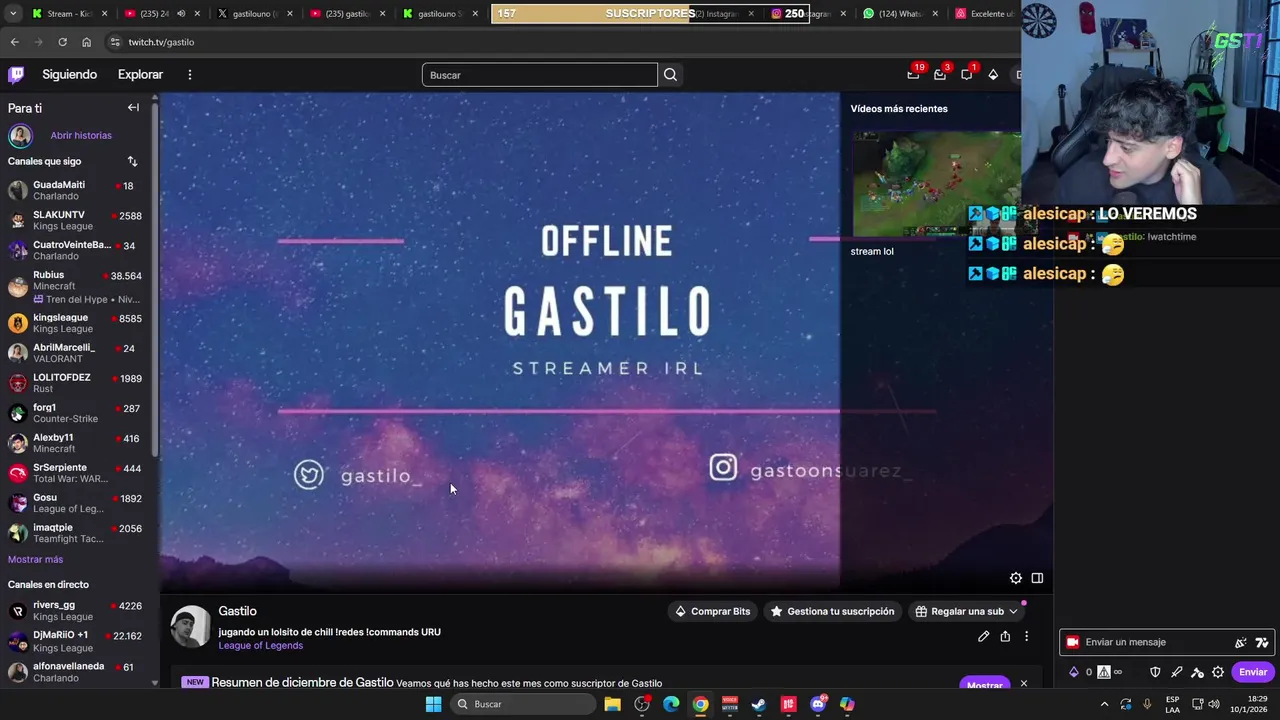Open the Siguiendo navigation tab
The height and width of the screenshot is (720, 1280).
[69, 75]
